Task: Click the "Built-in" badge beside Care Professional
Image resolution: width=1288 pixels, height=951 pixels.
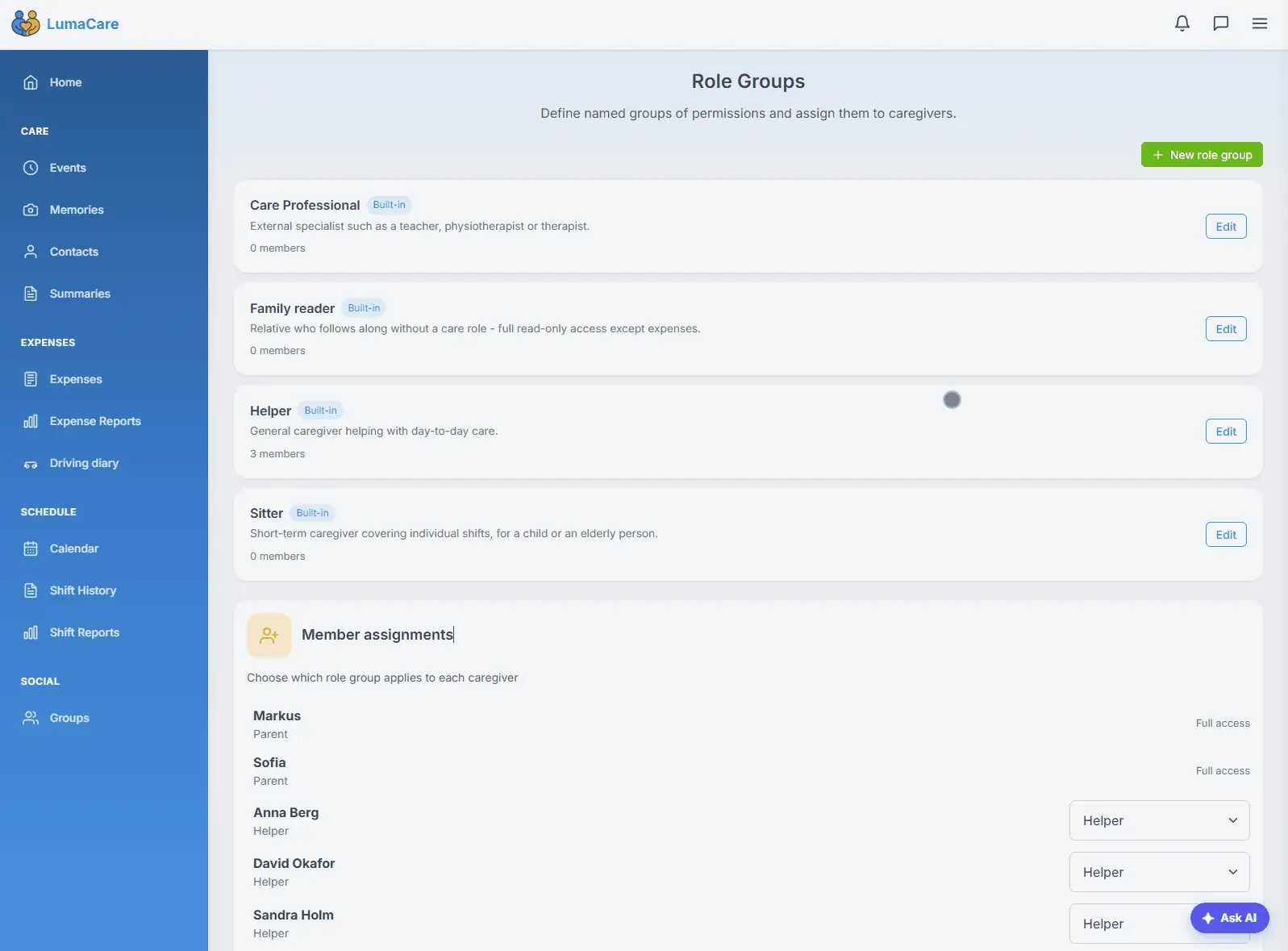Action: pyautogui.click(x=389, y=205)
